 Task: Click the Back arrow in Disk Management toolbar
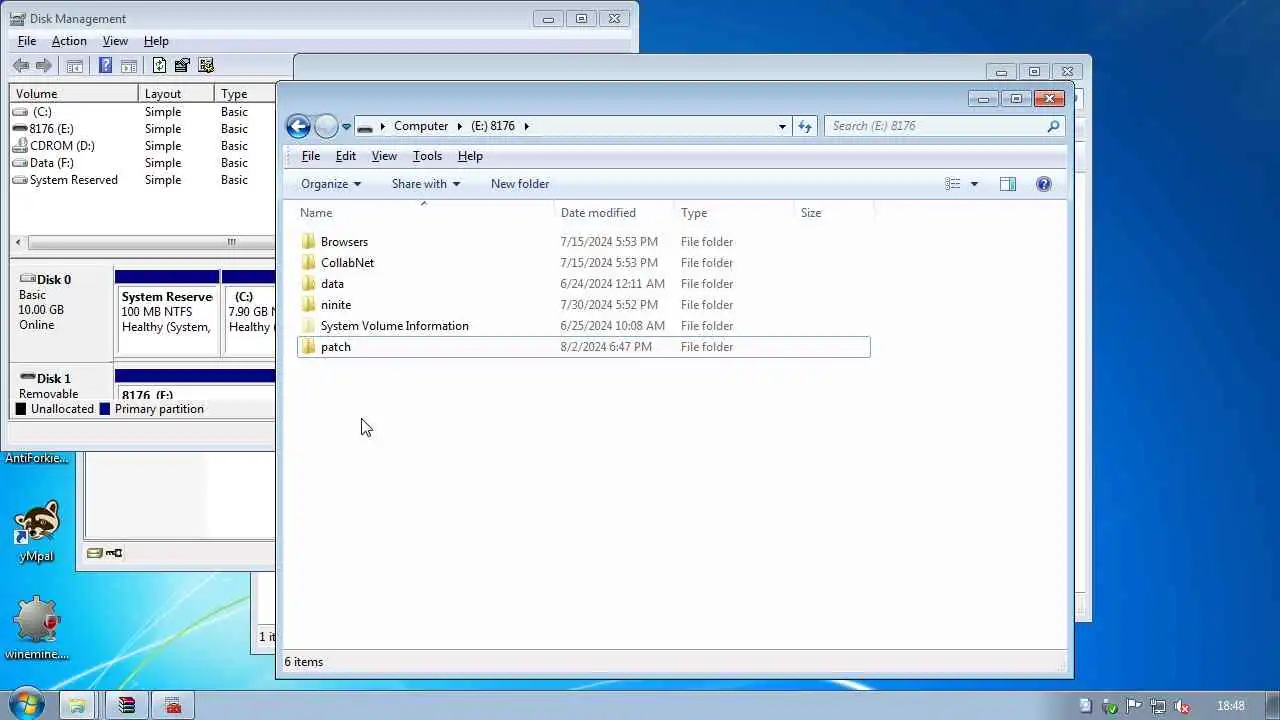(21, 66)
